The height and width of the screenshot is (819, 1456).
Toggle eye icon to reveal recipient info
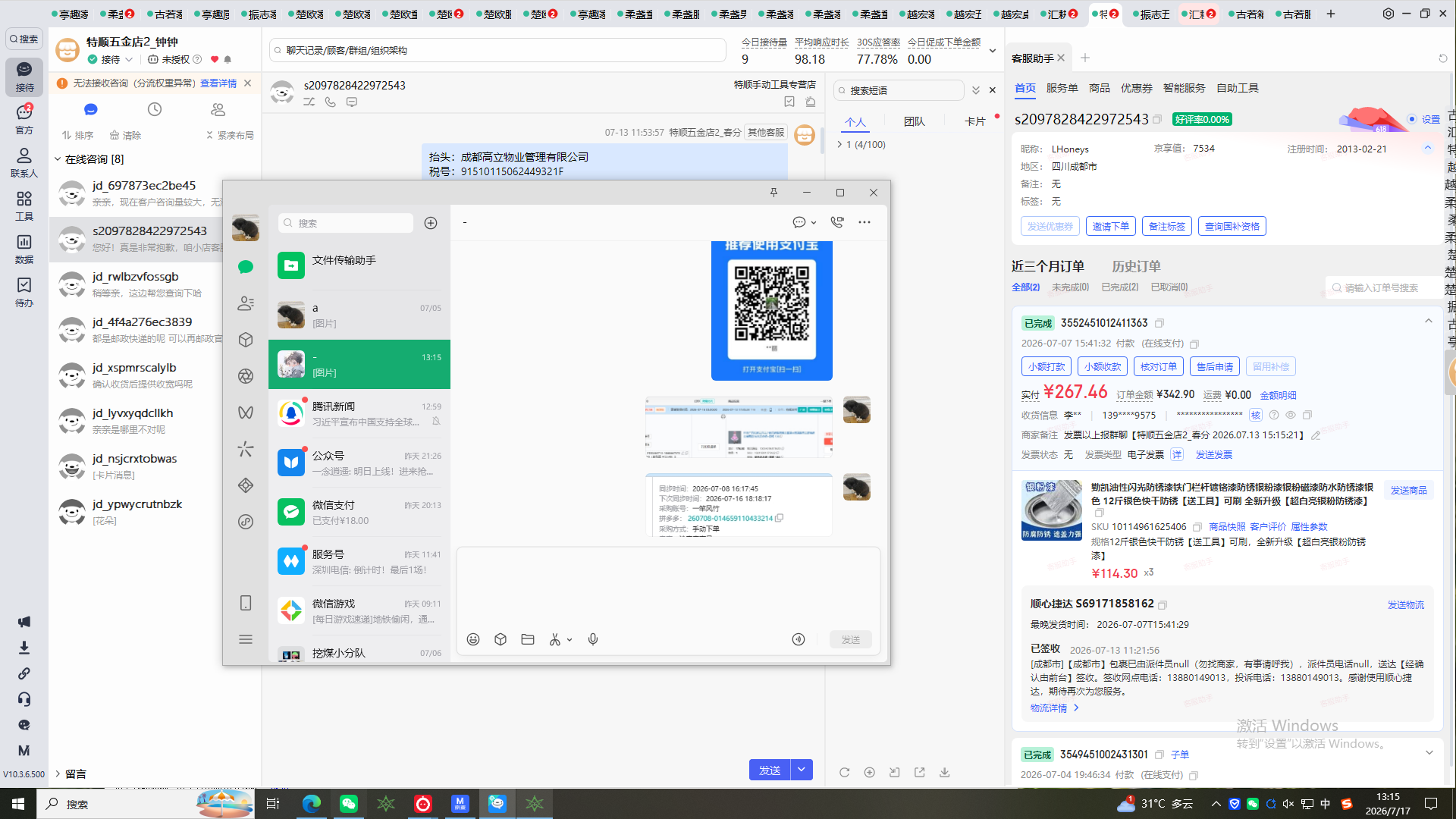1291,415
